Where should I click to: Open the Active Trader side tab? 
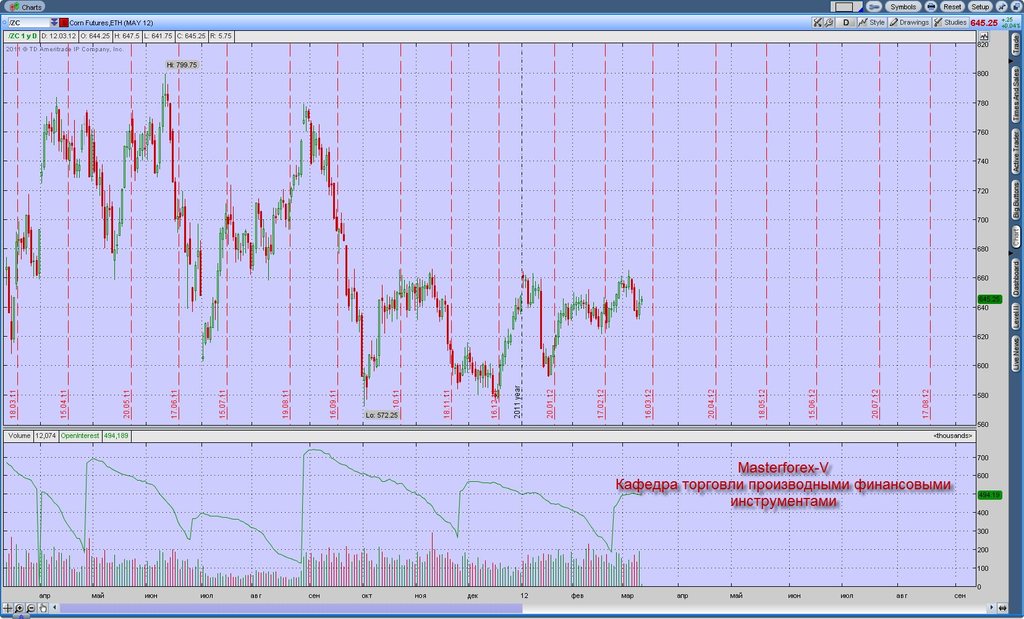click(1016, 151)
